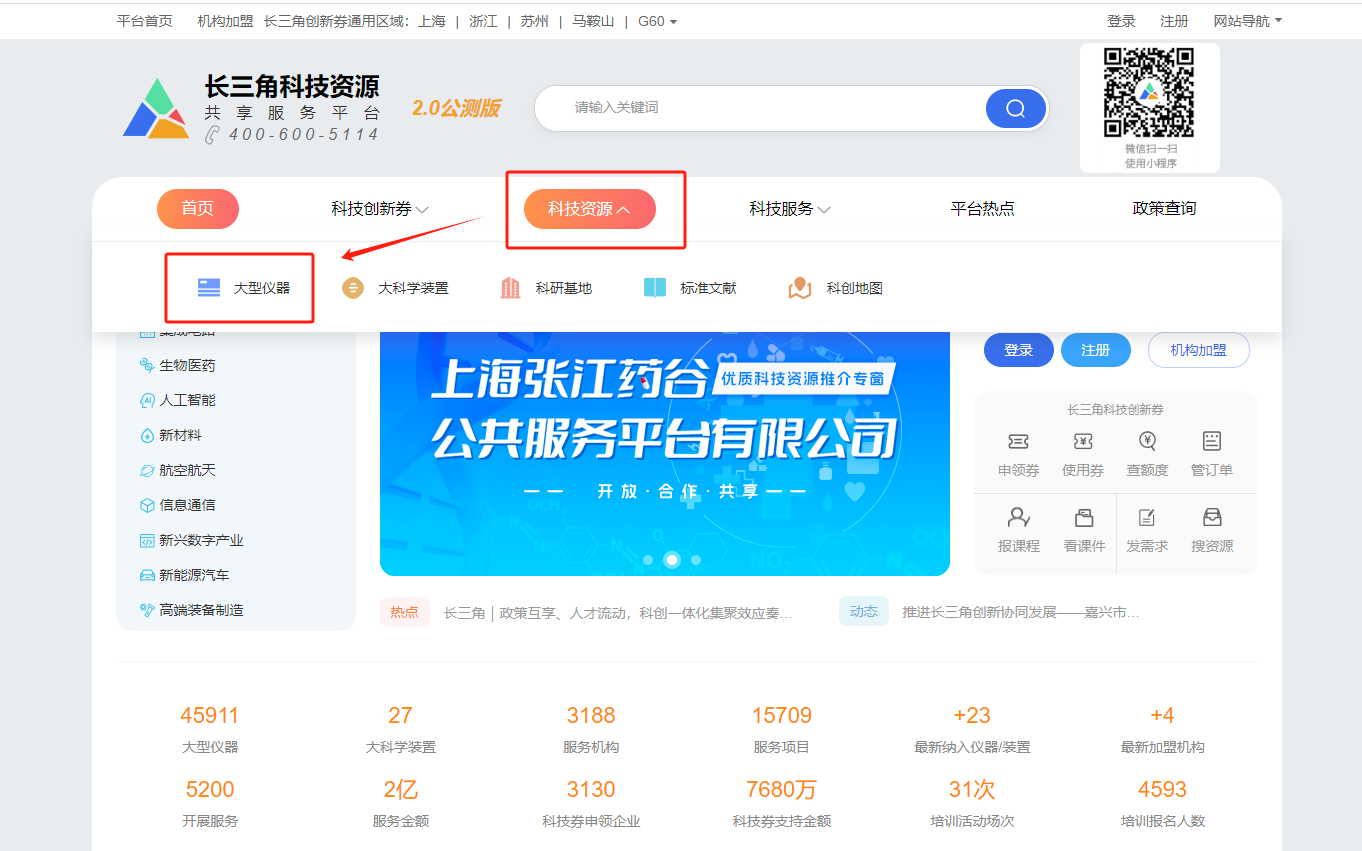Select 信息通信 category icon
The height and width of the screenshot is (851, 1362).
(147, 505)
